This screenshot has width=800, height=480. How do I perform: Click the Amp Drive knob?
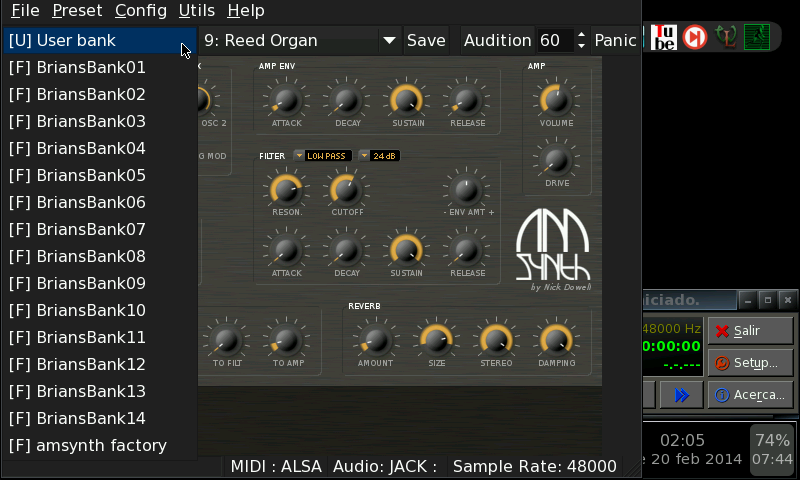click(x=556, y=160)
